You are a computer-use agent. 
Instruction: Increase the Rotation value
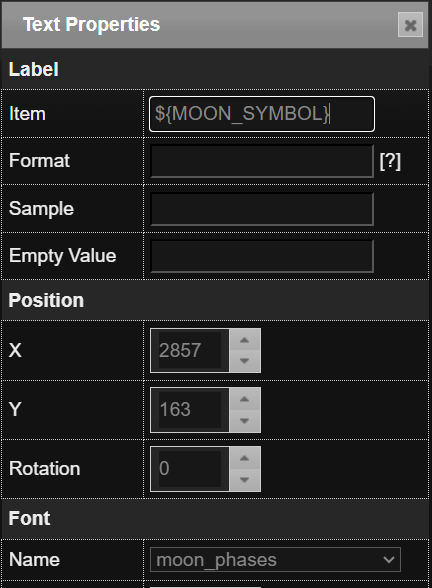244,458
